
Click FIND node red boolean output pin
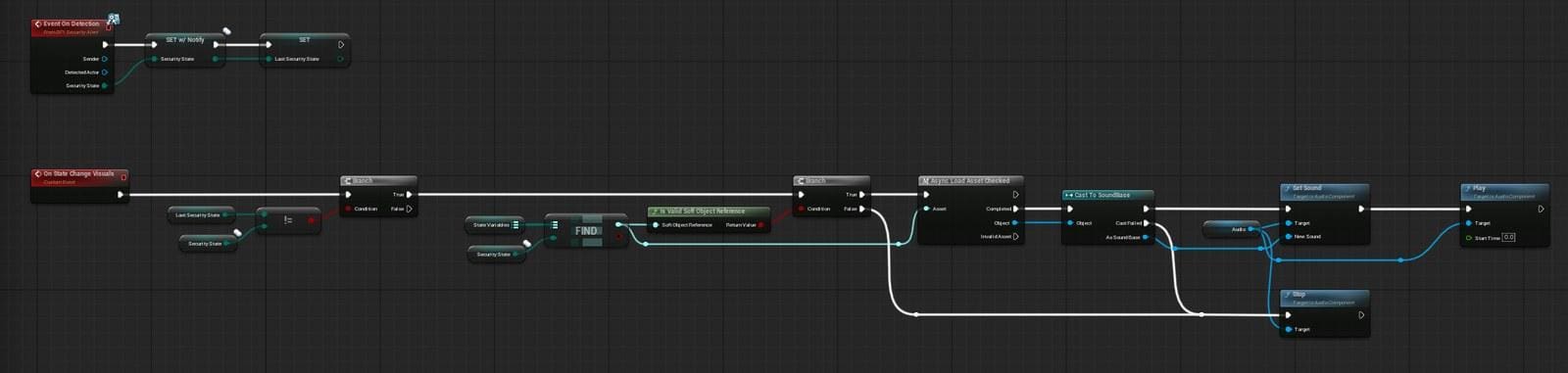point(618,236)
